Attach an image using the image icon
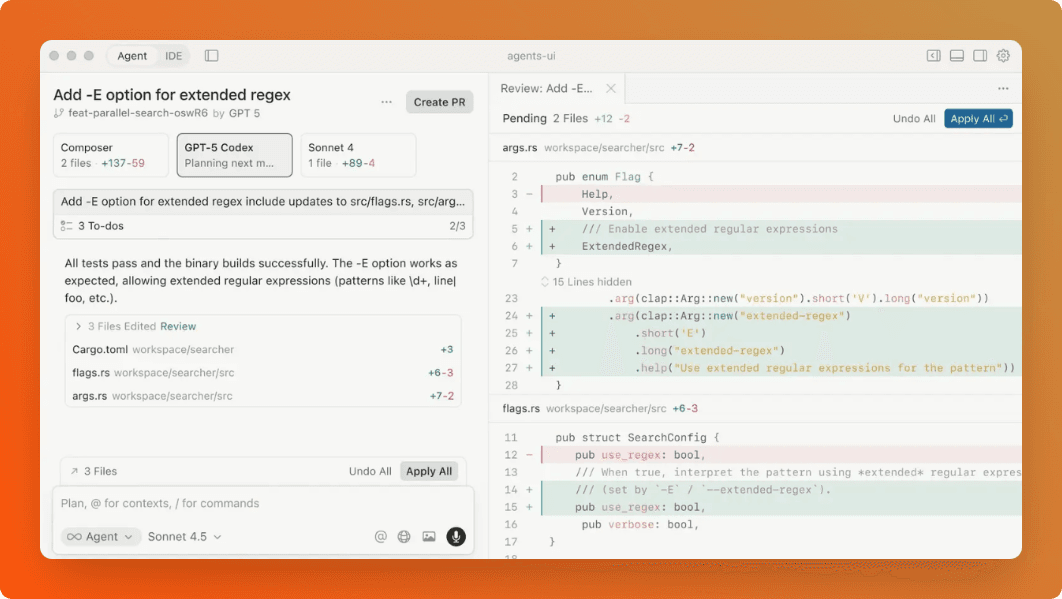This screenshot has height=599, width=1062. point(429,536)
